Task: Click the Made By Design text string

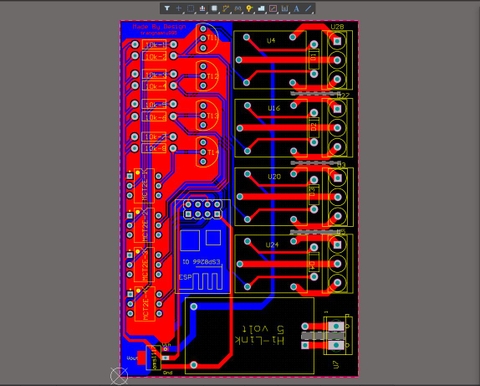Action: click(159, 27)
